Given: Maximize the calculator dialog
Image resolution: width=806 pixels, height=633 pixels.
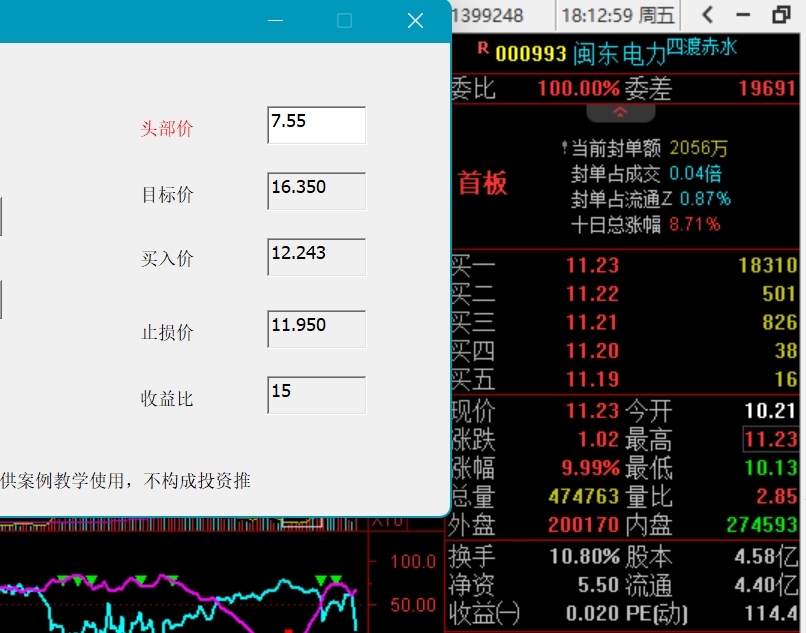Looking at the screenshot, I should click(x=344, y=21).
